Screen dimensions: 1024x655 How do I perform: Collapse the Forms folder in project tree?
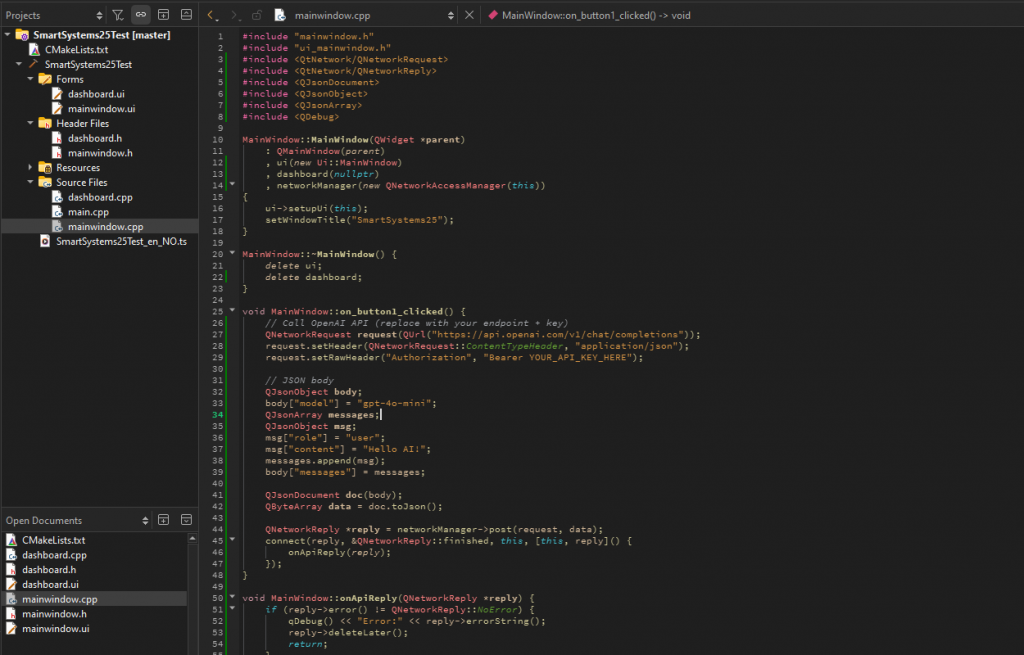click(x=31, y=79)
